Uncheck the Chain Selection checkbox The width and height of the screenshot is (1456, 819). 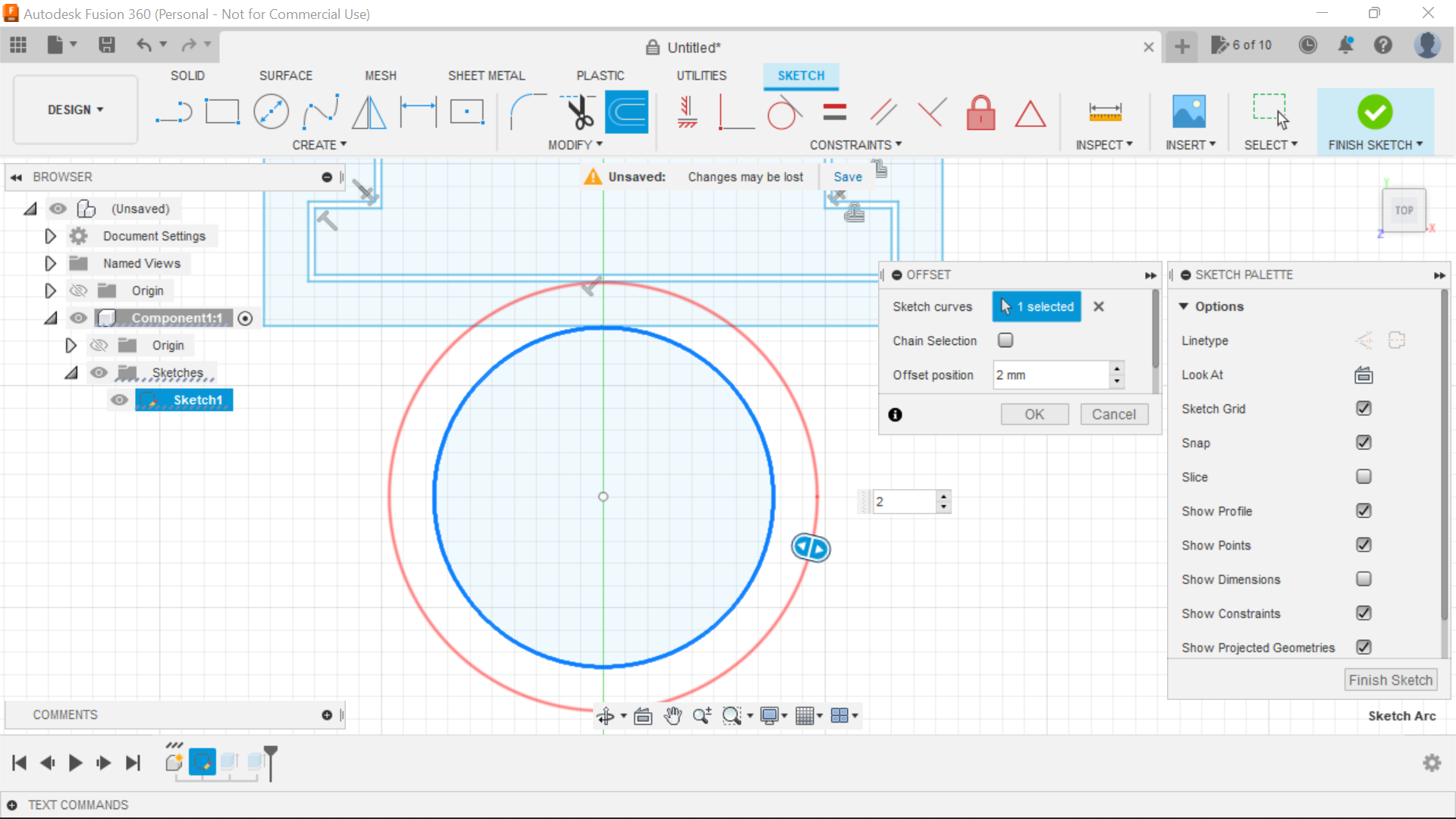(x=1006, y=340)
